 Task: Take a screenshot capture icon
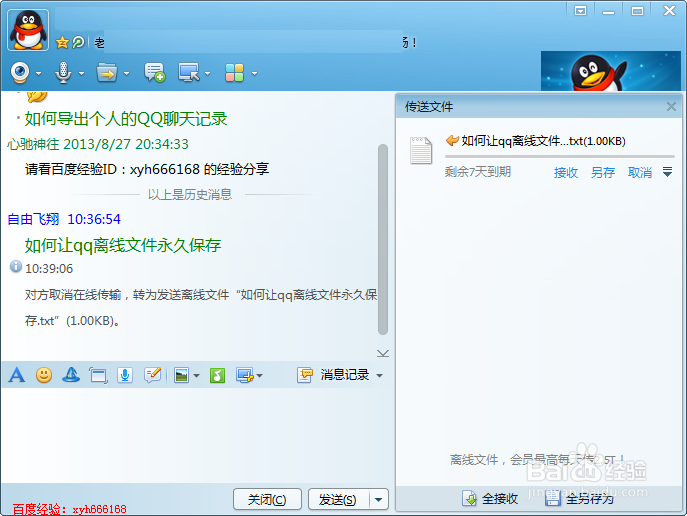244,375
